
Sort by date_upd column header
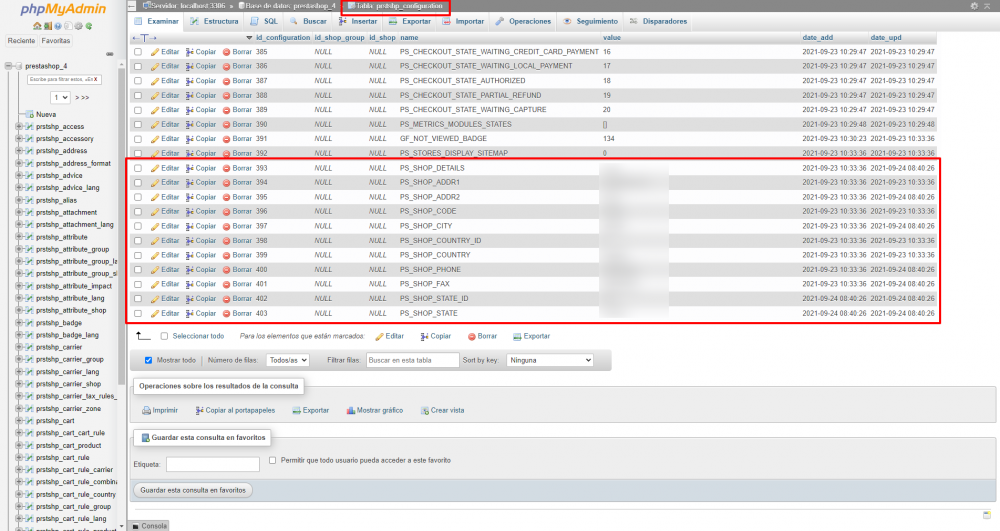point(886,38)
